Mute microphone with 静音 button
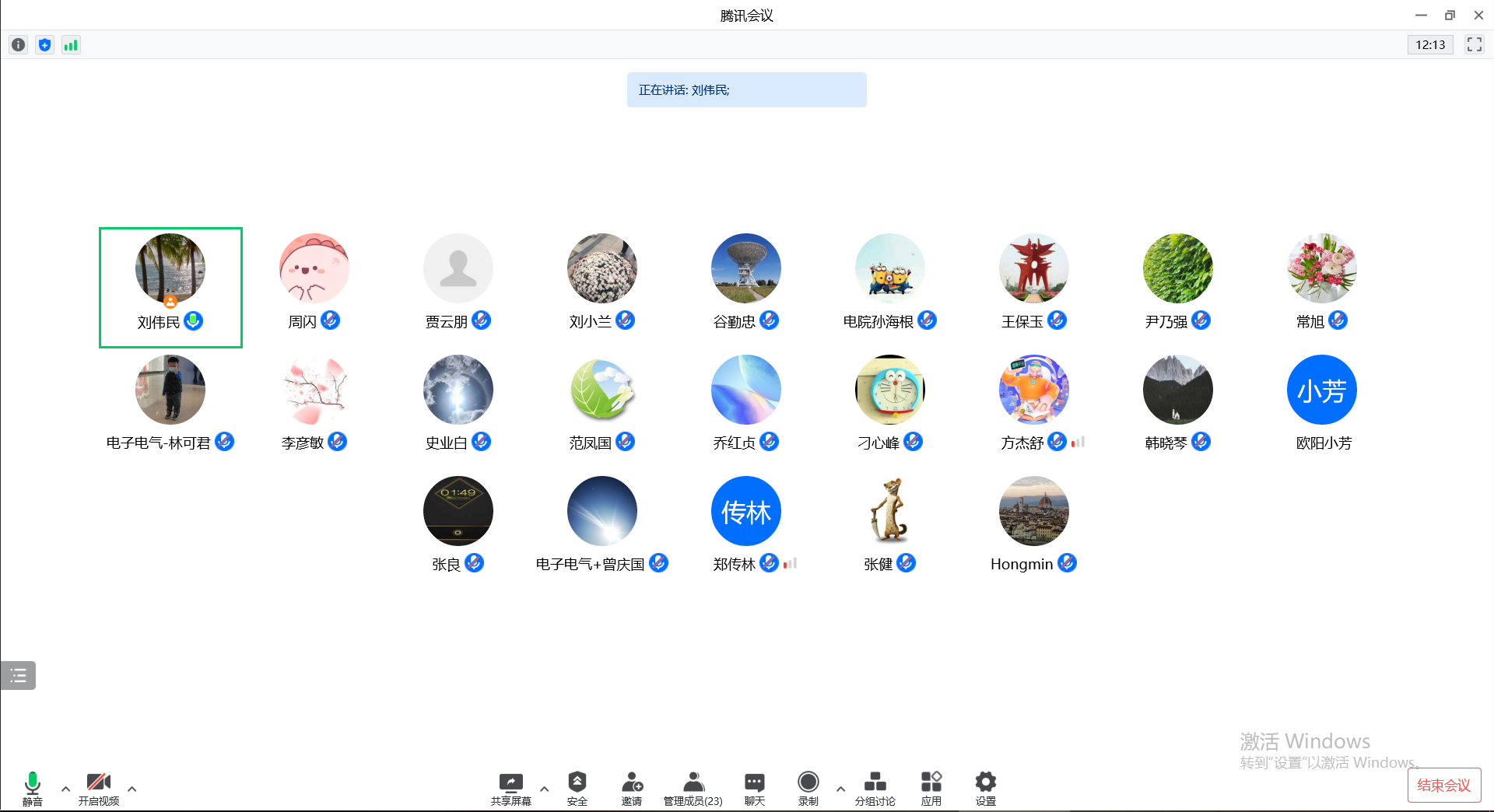The width and height of the screenshot is (1494, 812). click(x=33, y=788)
